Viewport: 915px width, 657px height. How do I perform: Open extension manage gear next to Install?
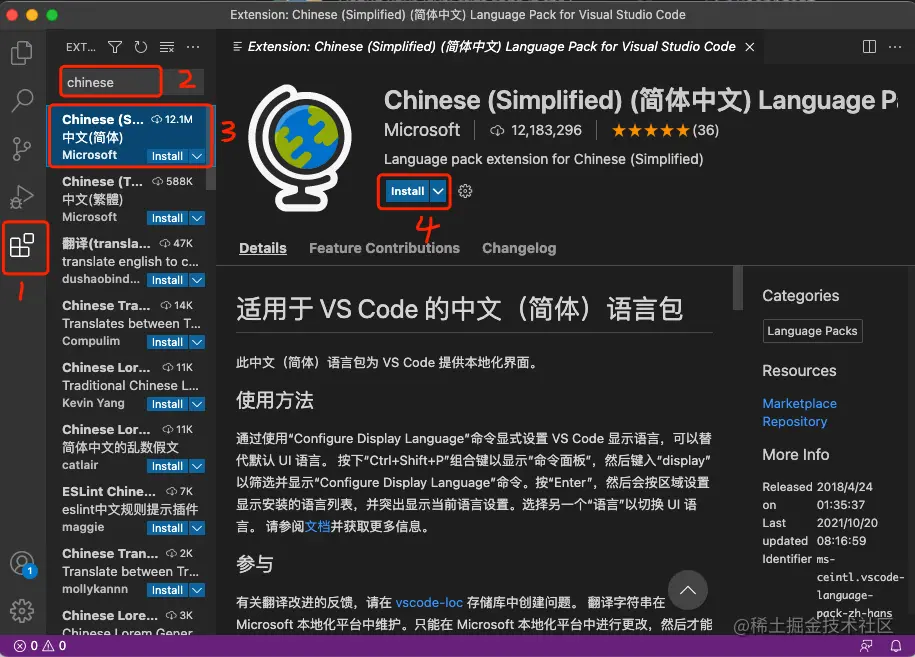click(465, 191)
